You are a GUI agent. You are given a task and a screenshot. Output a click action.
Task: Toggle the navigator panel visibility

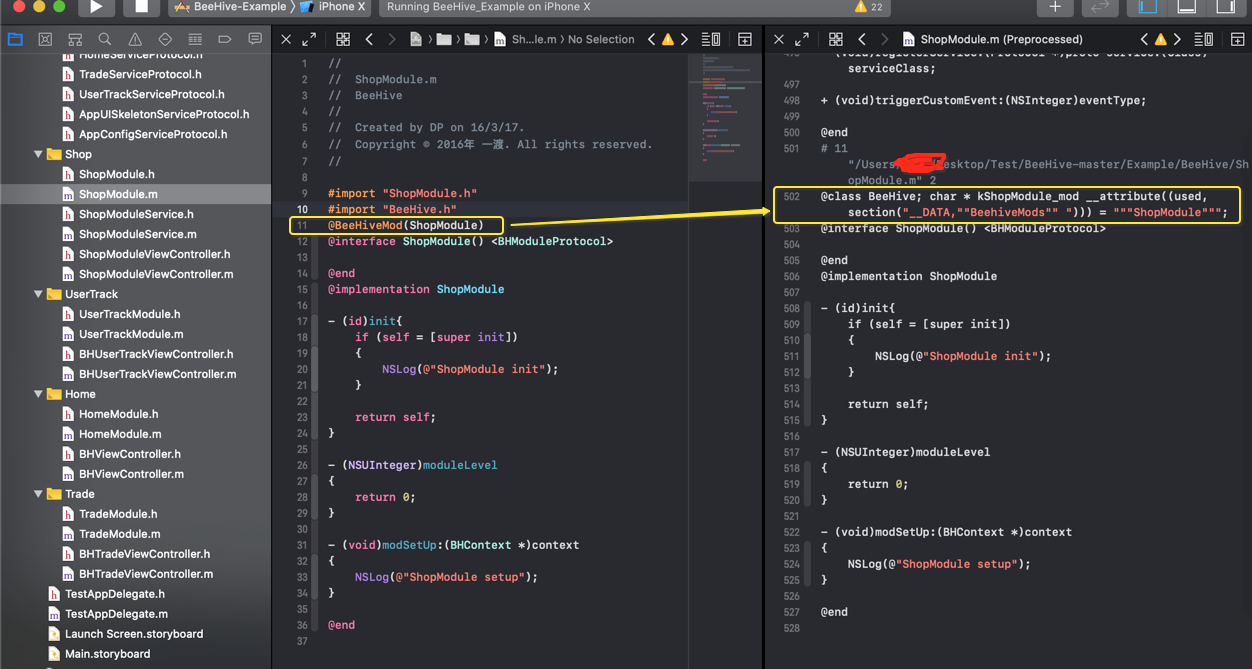(x=1147, y=7)
